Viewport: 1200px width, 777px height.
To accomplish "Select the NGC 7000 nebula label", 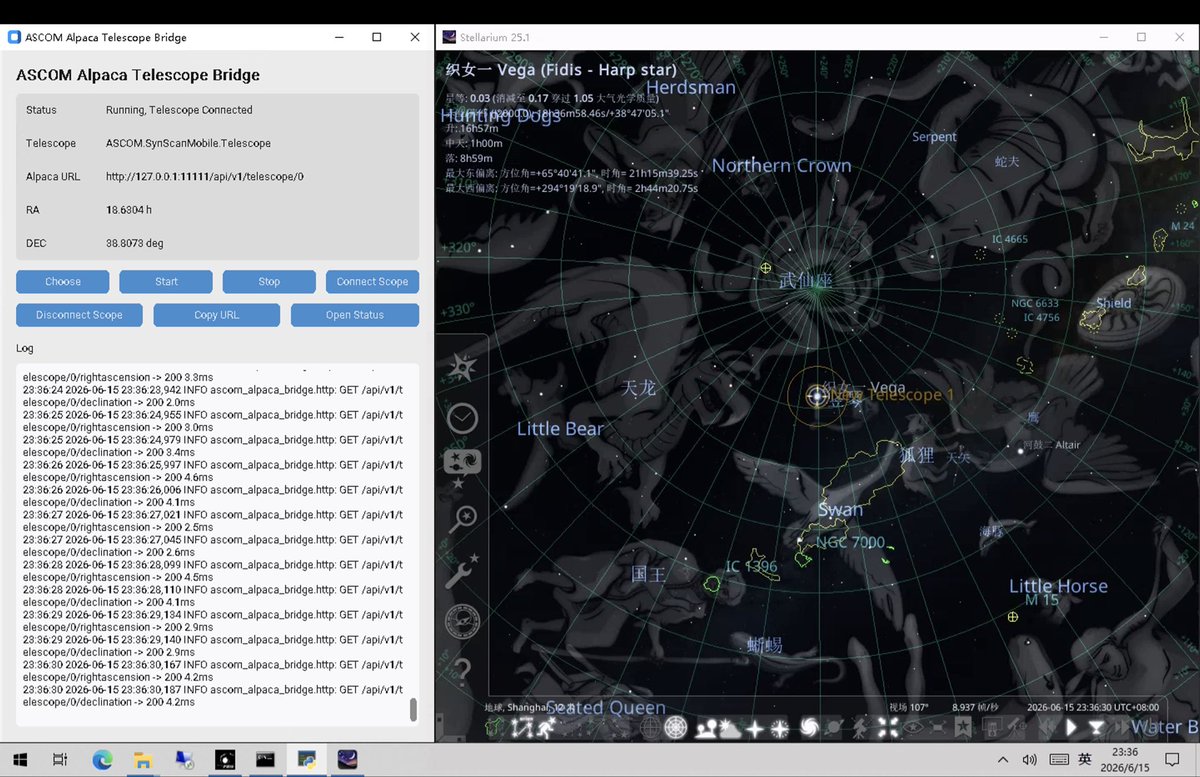I will (x=850, y=543).
